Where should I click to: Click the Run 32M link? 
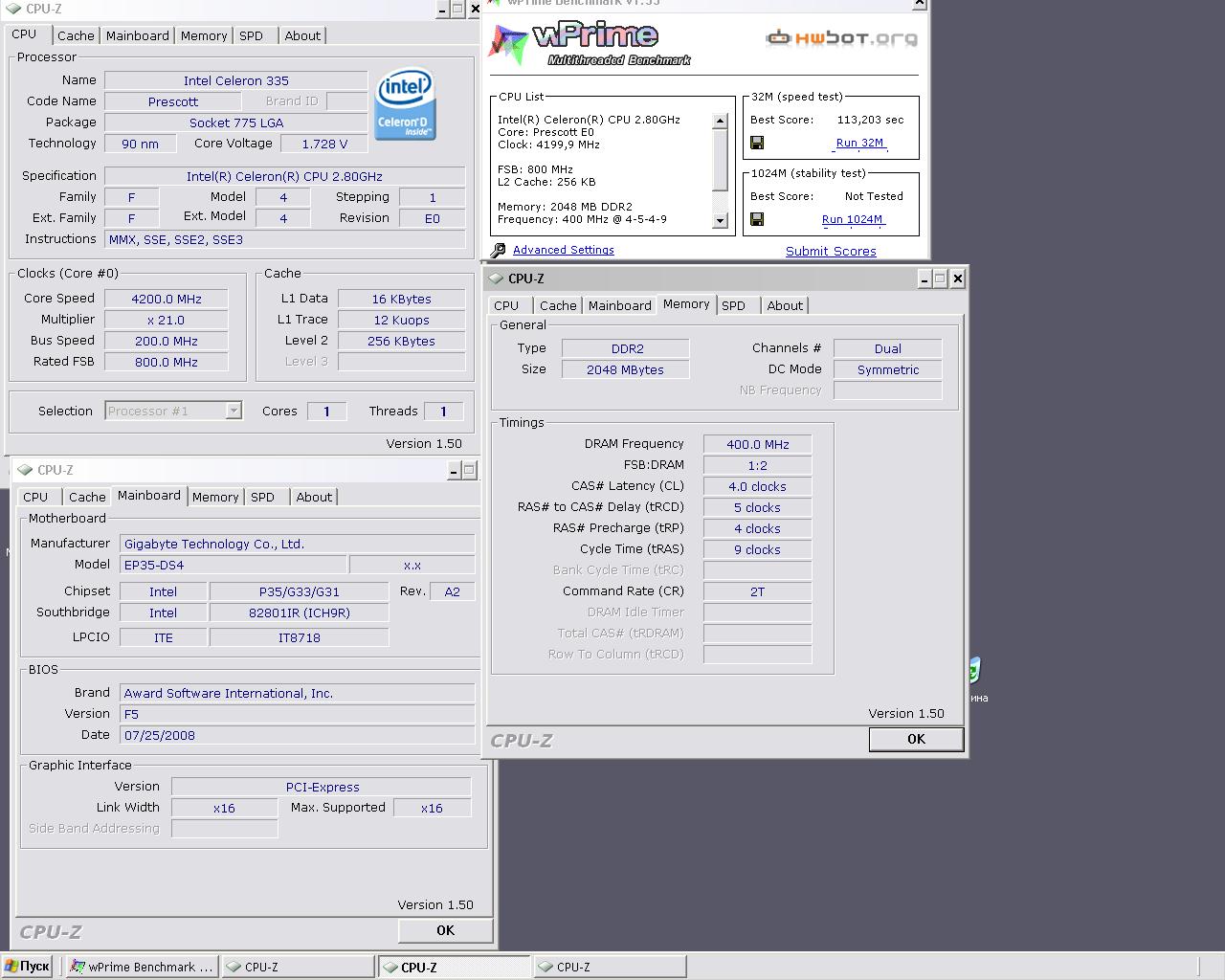pos(859,143)
